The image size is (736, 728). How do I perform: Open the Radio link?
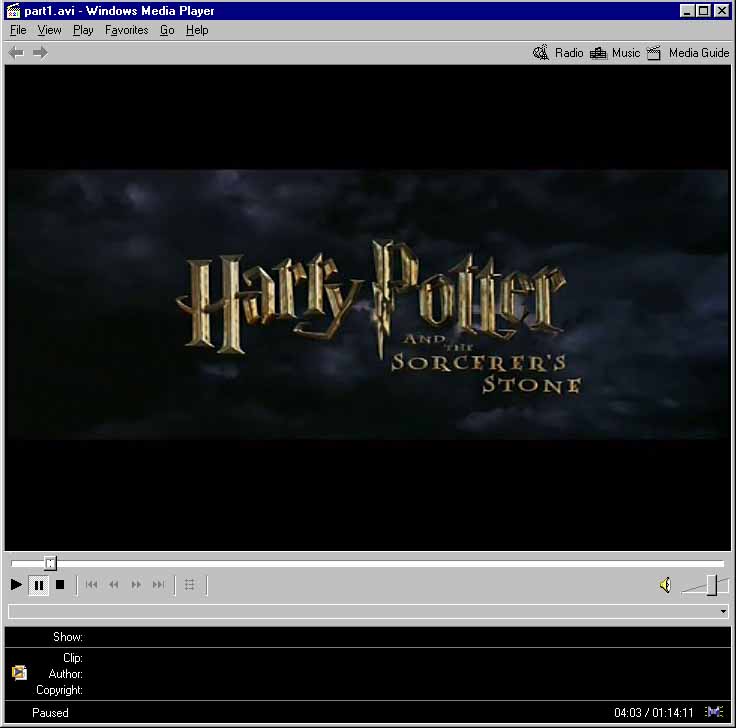click(x=569, y=53)
